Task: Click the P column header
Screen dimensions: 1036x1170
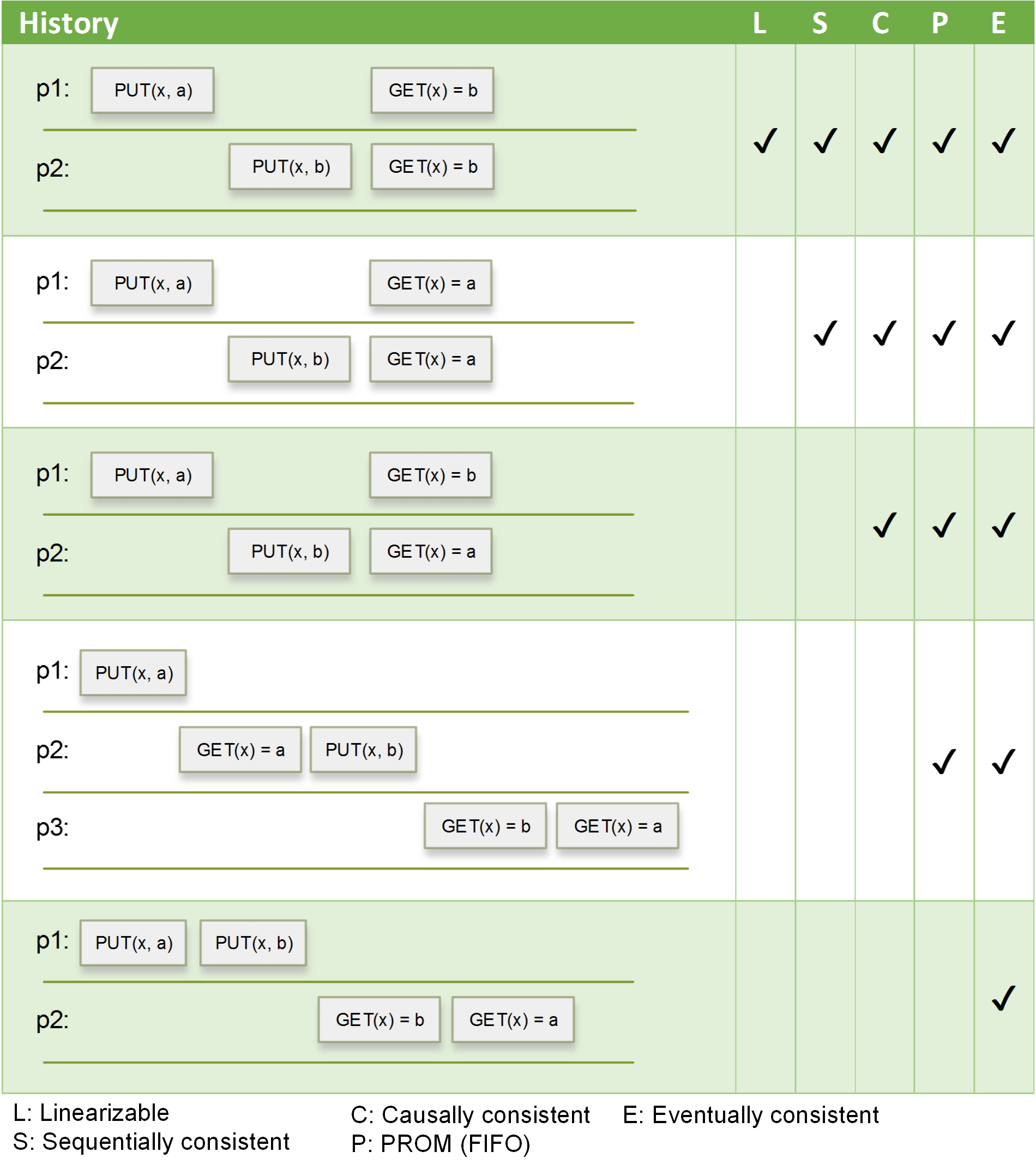Action: 939,23
